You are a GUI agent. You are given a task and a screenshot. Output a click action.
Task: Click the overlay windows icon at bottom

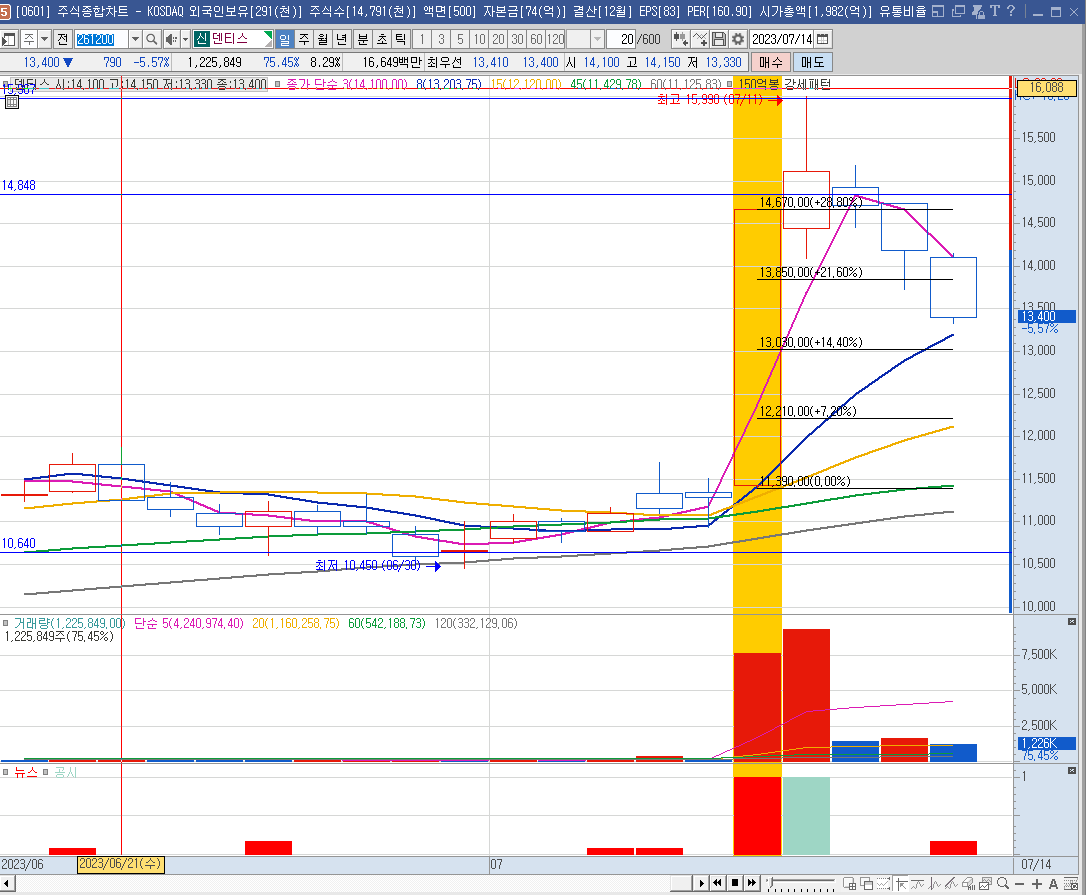(866, 883)
